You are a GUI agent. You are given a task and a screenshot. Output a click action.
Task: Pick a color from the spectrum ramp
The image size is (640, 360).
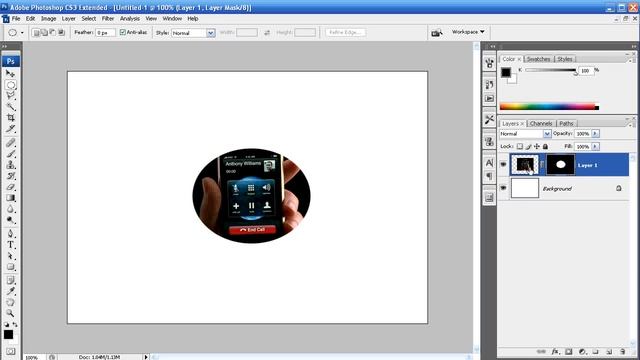[x=549, y=107]
